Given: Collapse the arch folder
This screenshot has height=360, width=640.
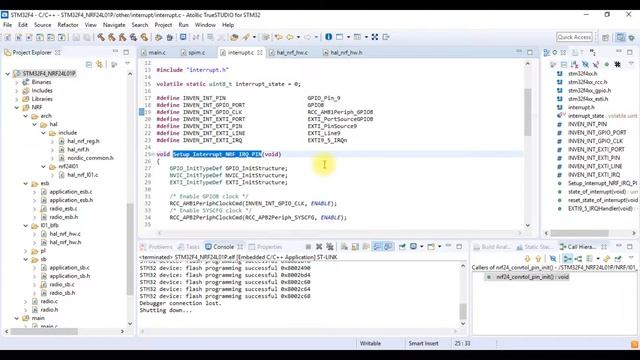Looking at the screenshot, I should click(x=26, y=116).
